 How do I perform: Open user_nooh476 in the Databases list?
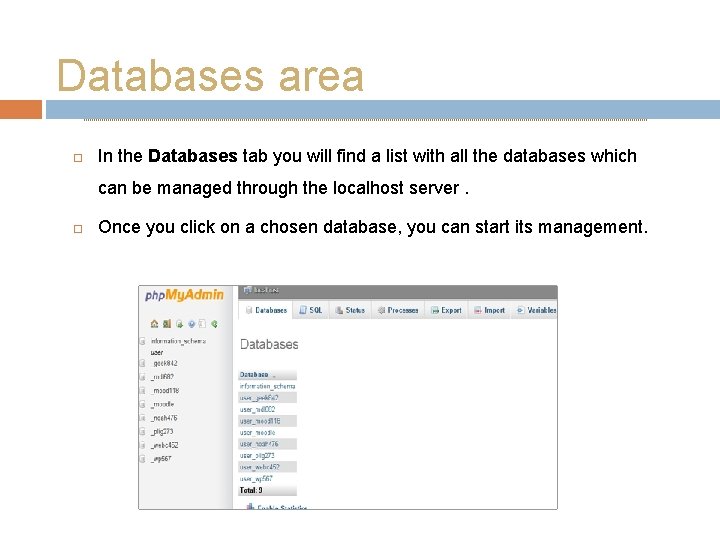[x=259, y=444]
